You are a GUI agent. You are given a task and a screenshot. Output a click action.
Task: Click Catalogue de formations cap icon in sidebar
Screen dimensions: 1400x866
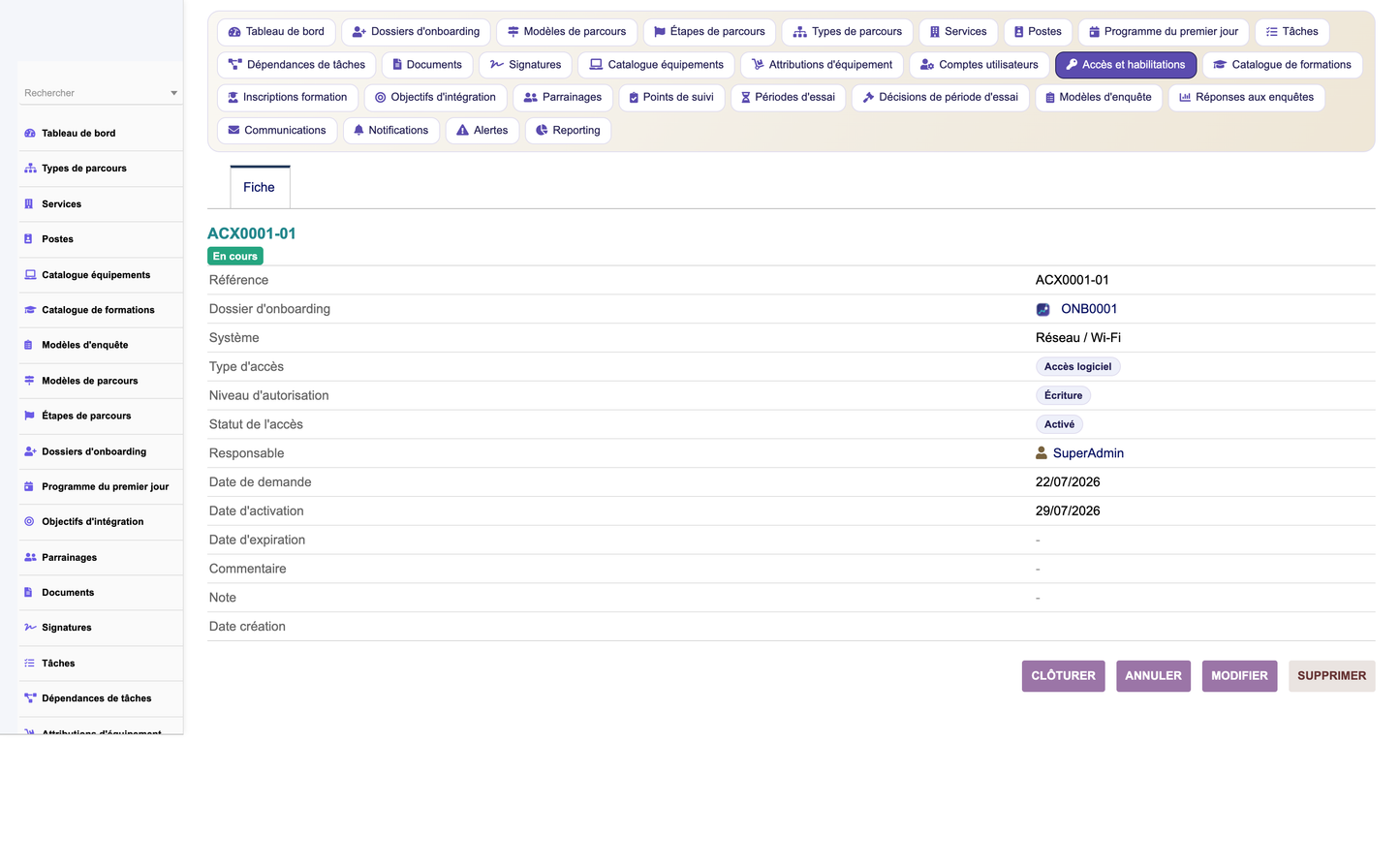[x=30, y=310]
